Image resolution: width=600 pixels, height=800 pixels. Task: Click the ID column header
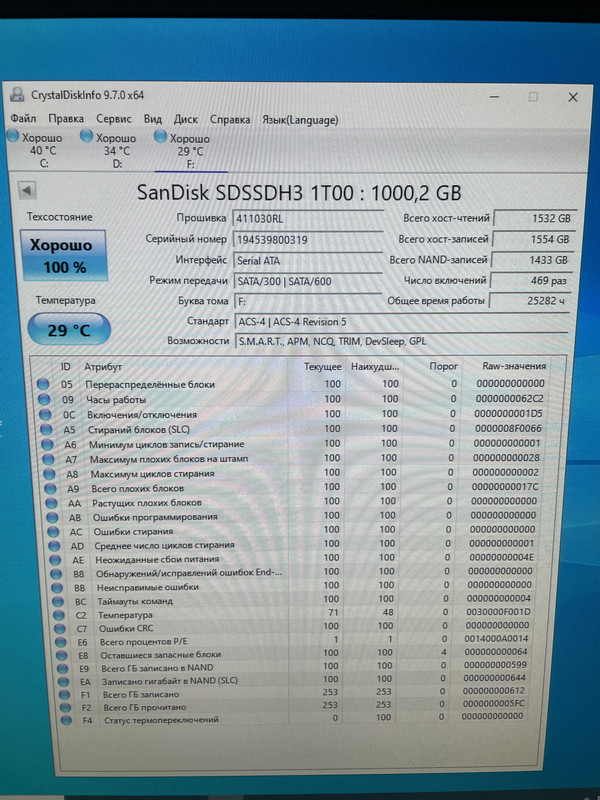[65, 367]
